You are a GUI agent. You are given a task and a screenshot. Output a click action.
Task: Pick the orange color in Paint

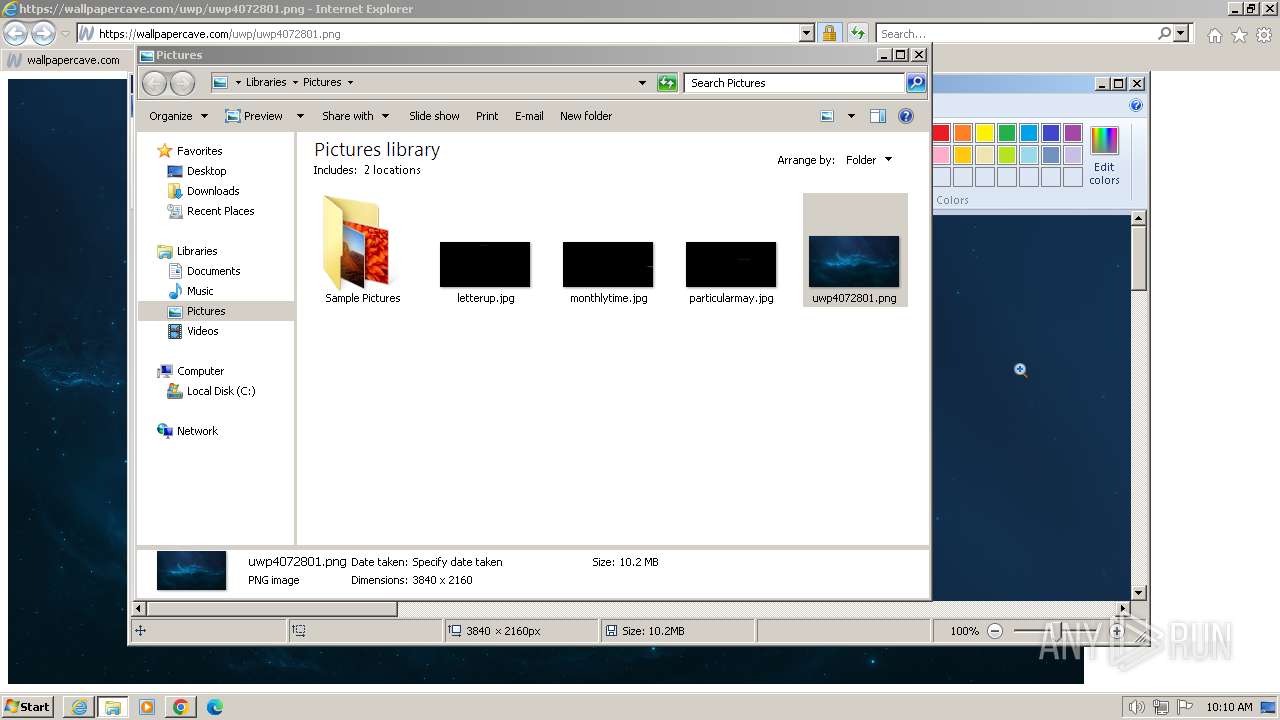[963, 133]
